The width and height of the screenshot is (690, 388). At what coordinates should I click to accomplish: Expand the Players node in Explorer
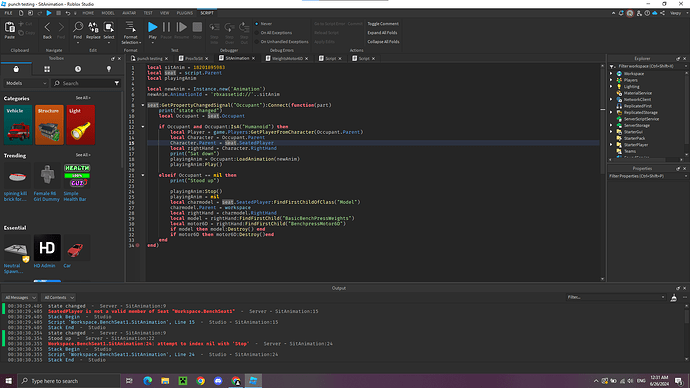tap(611, 80)
